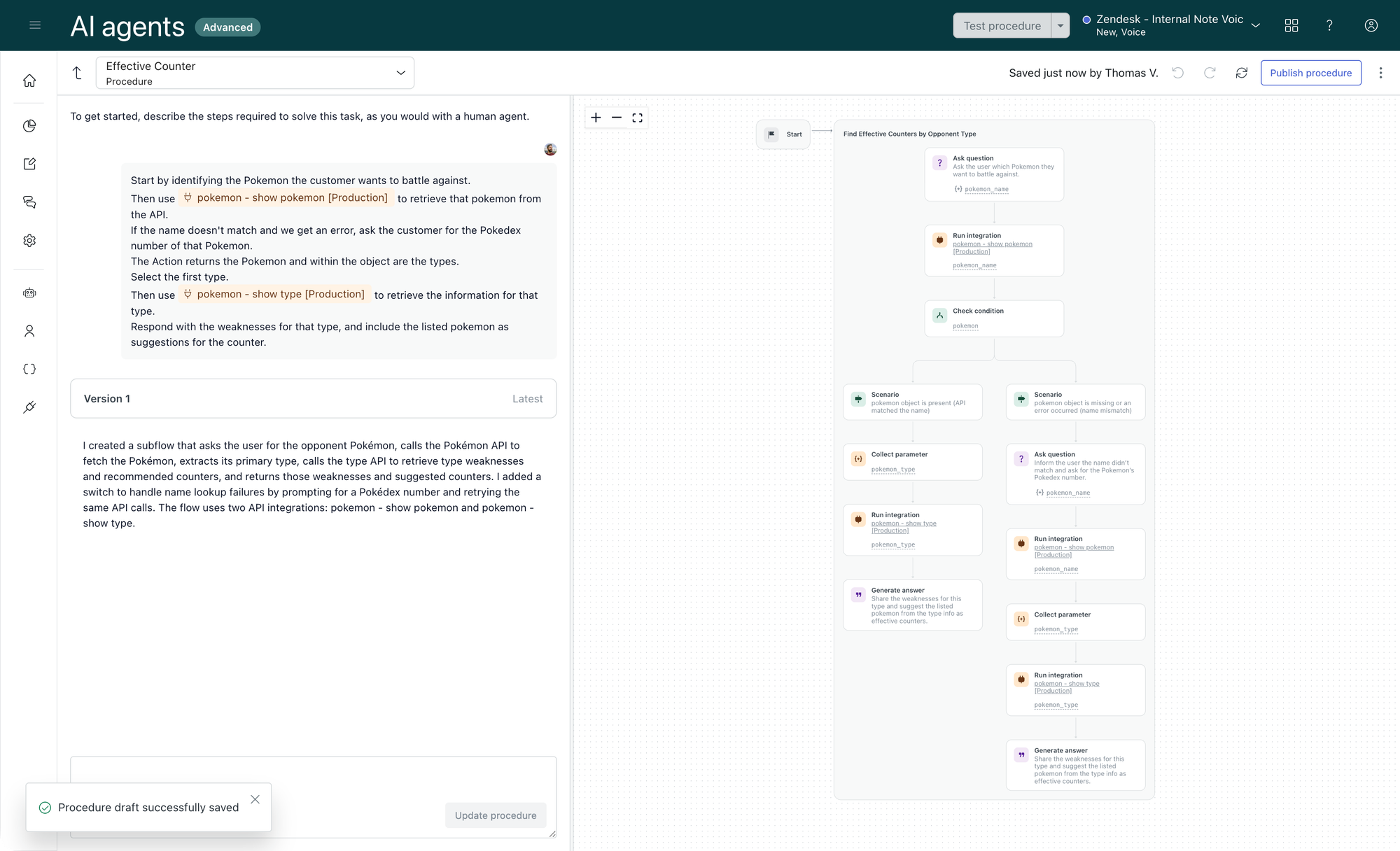Click the settings gear sidebar icon
The width and height of the screenshot is (1400, 851).
click(29, 241)
